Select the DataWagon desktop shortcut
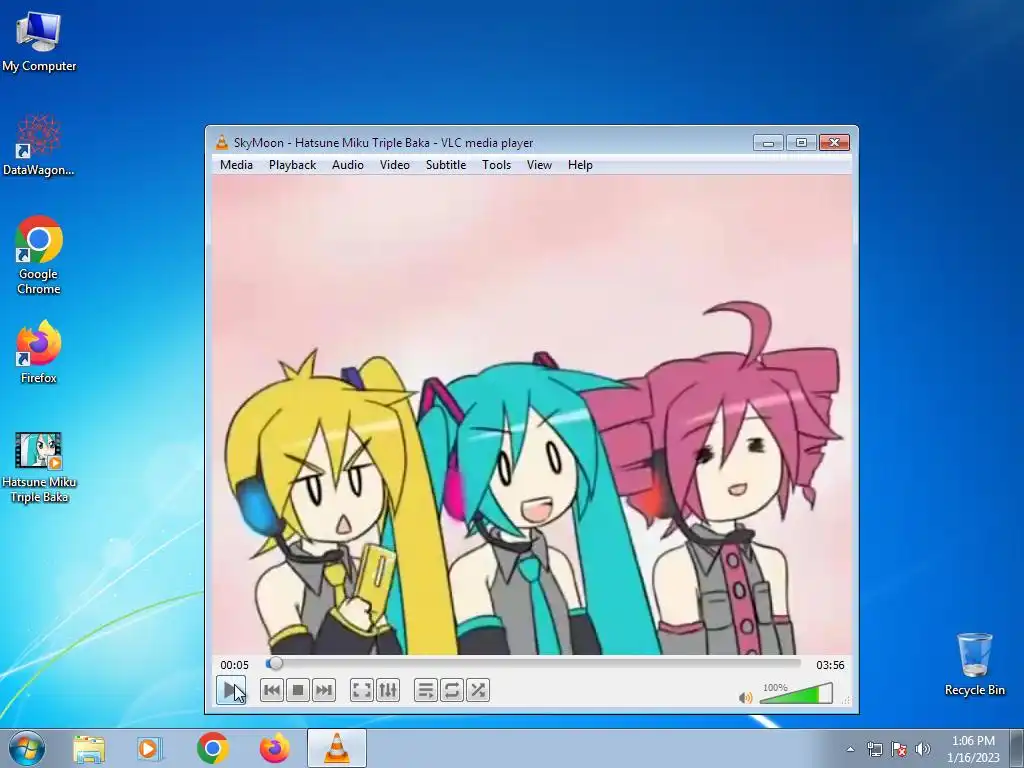 point(39,145)
